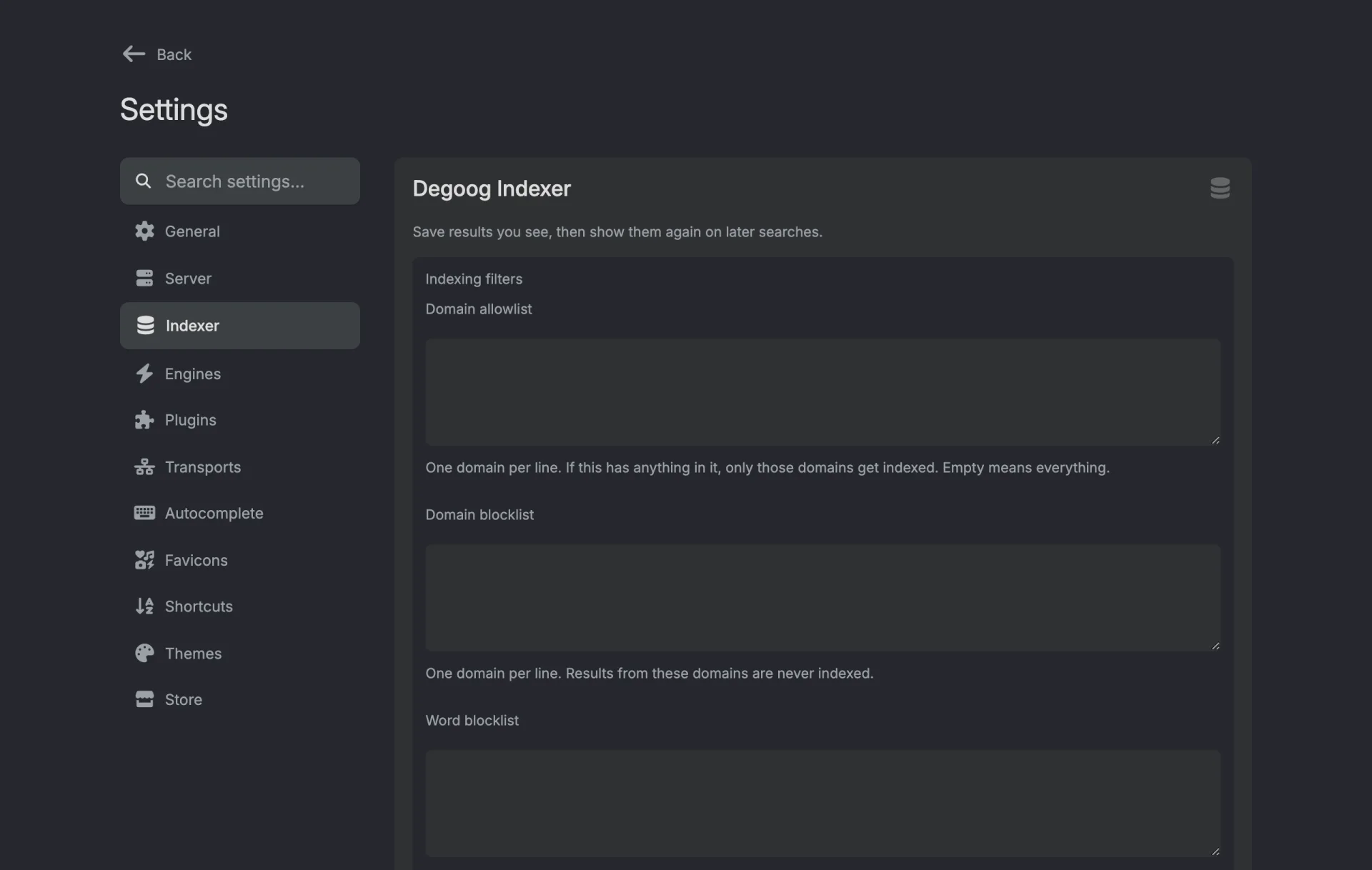Click inside the Word blocklist textarea
This screenshot has width=1372, height=870.
point(822,803)
